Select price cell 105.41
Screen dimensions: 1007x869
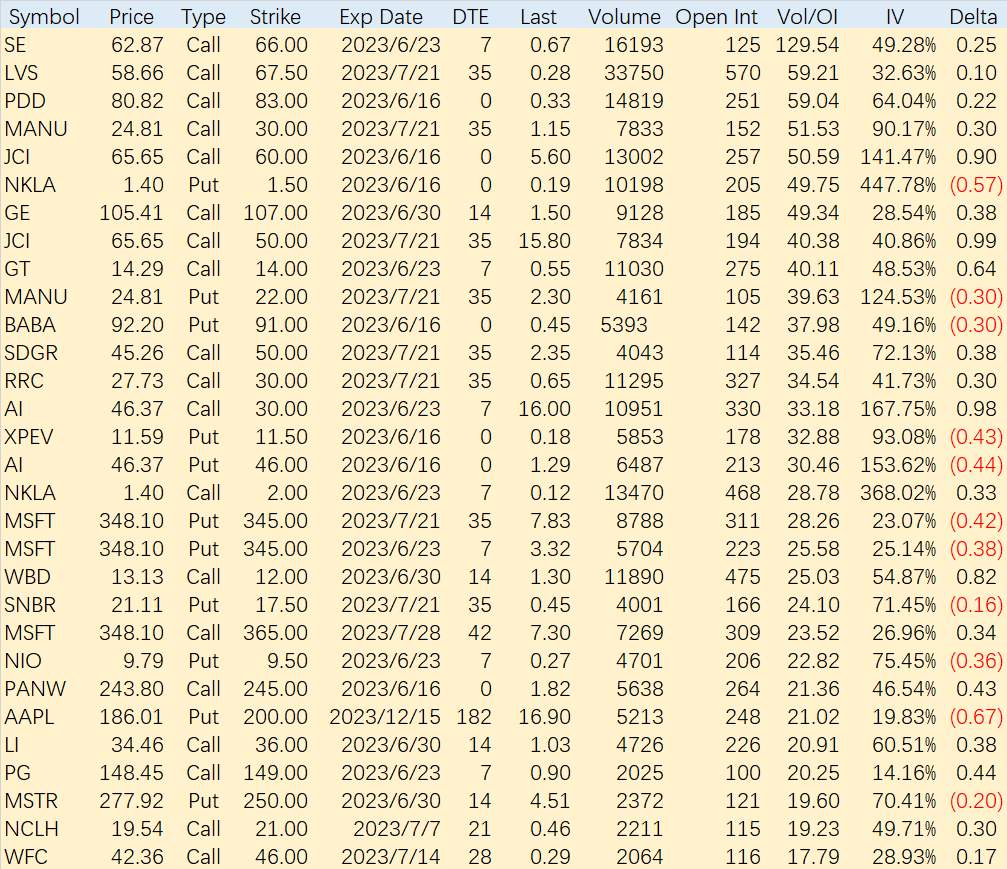coord(132,213)
